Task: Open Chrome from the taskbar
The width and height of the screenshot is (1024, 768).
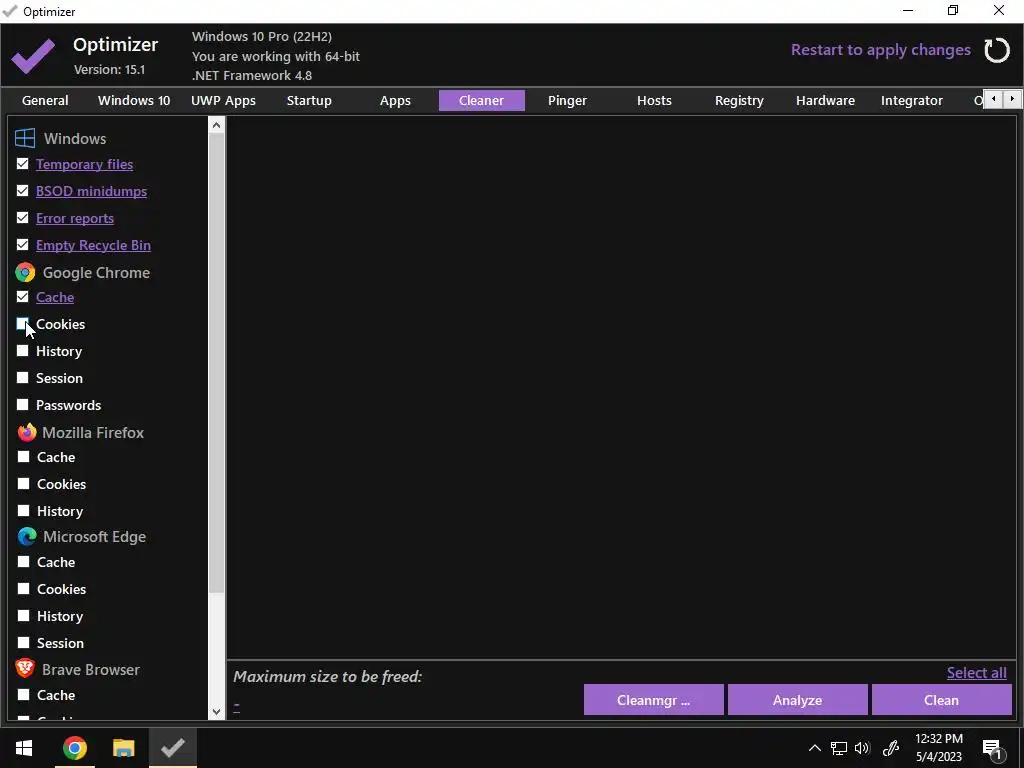Action: pyautogui.click(x=74, y=748)
